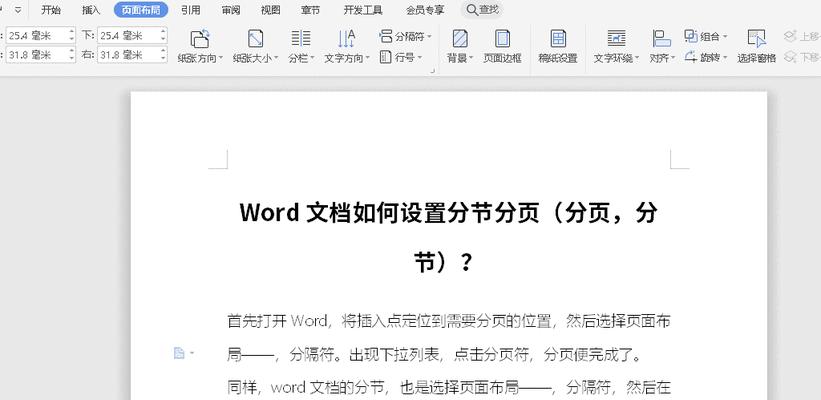The height and width of the screenshot is (400, 821).
Task: Click the line starting '同样，word 文档的分节'
Action: [448, 388]
